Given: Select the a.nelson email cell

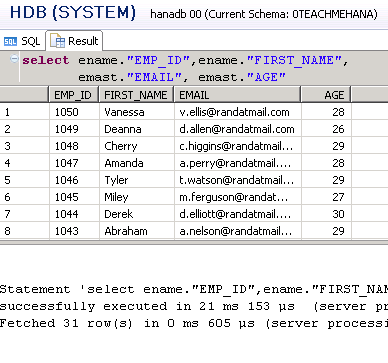Looking at the screenshot, I should coord(238,231).
